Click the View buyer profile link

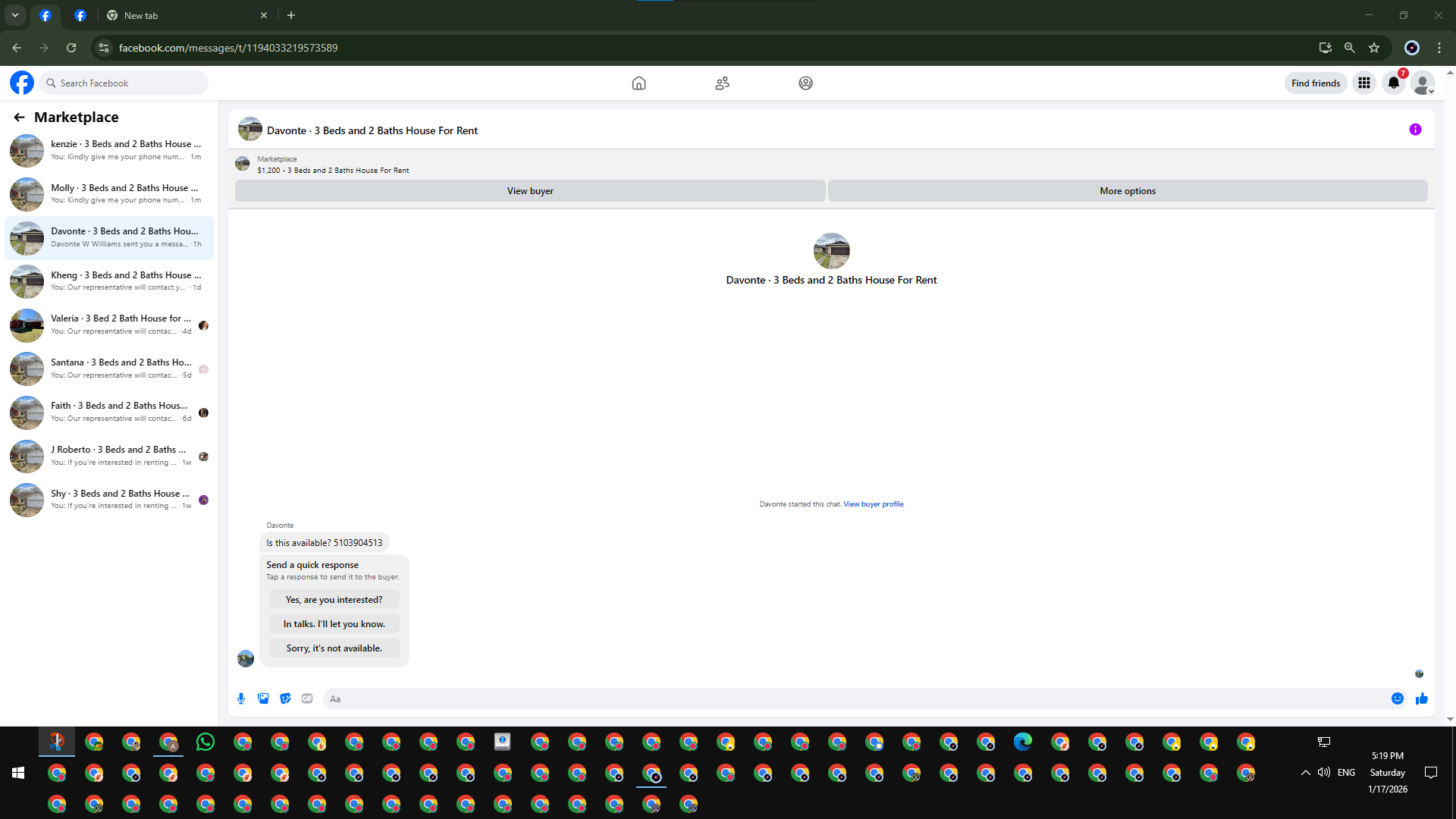tap(873, 504)
